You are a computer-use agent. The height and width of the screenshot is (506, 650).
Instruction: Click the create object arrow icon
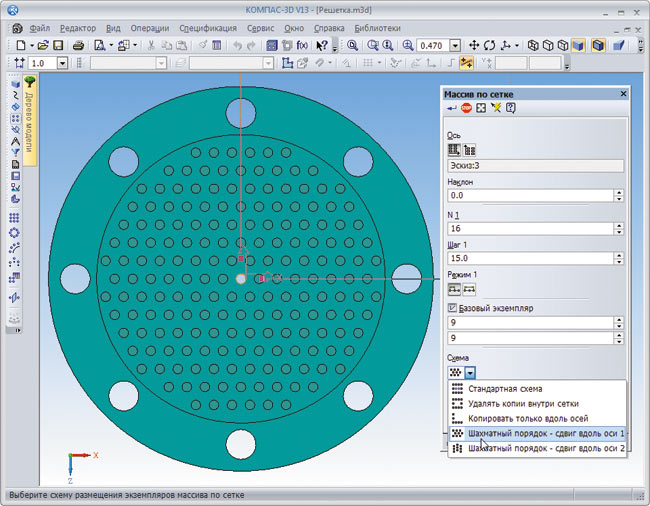point(453,108)
